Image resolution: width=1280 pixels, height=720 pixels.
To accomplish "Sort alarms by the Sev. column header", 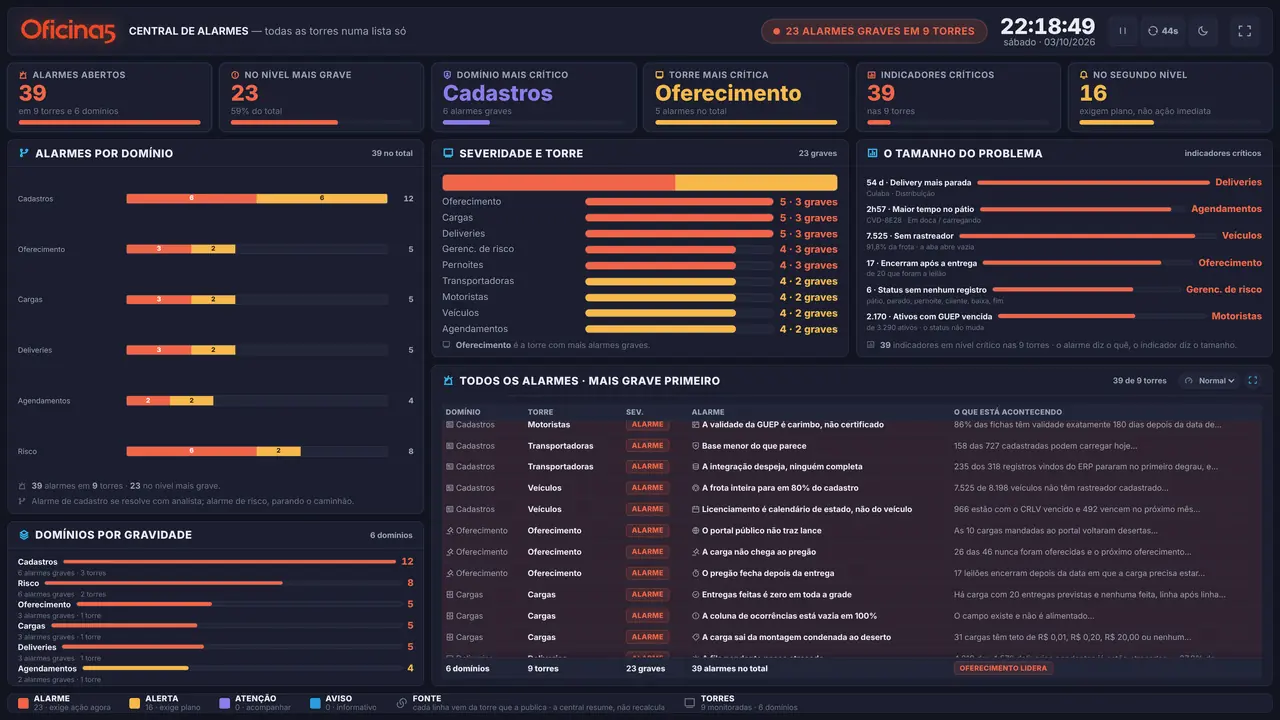I will pos(635,412).
